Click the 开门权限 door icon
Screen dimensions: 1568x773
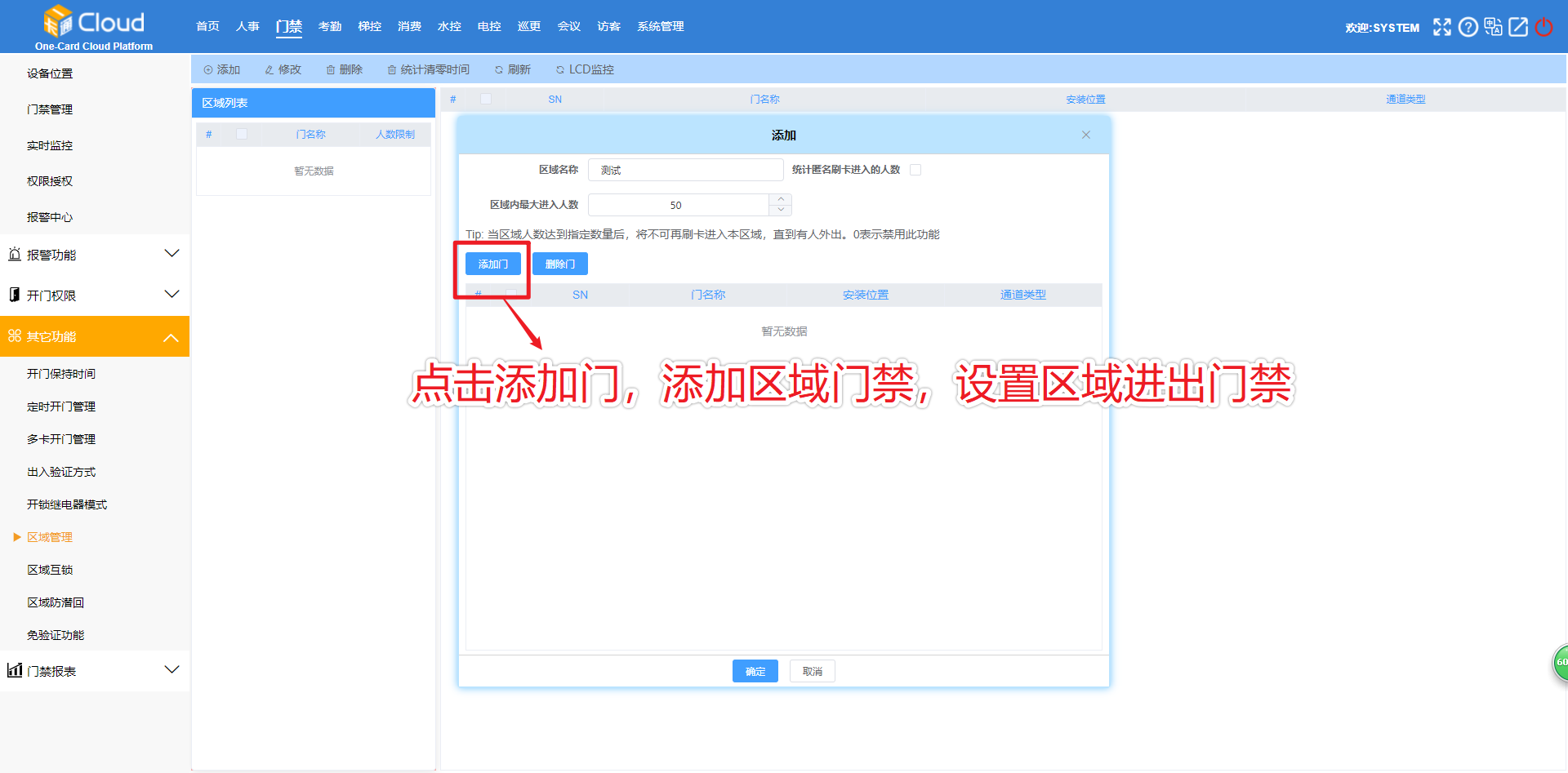(x=15, y=295)
